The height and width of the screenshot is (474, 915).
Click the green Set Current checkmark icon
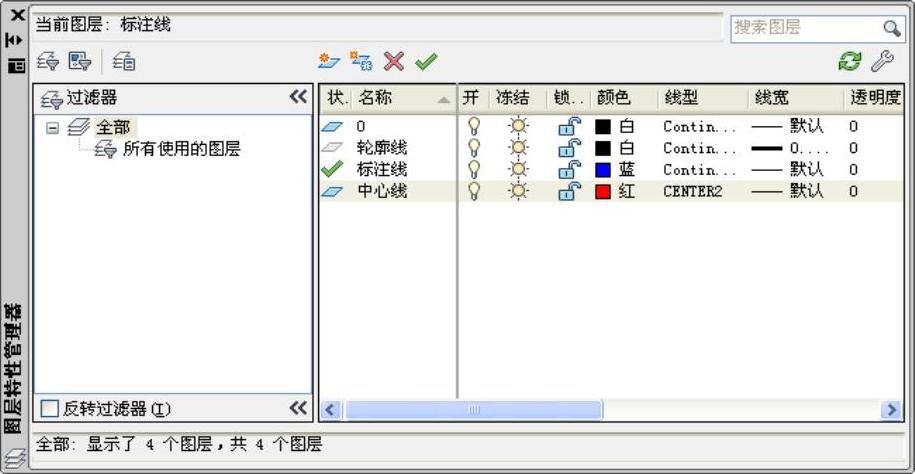click(x=426, y=62)
